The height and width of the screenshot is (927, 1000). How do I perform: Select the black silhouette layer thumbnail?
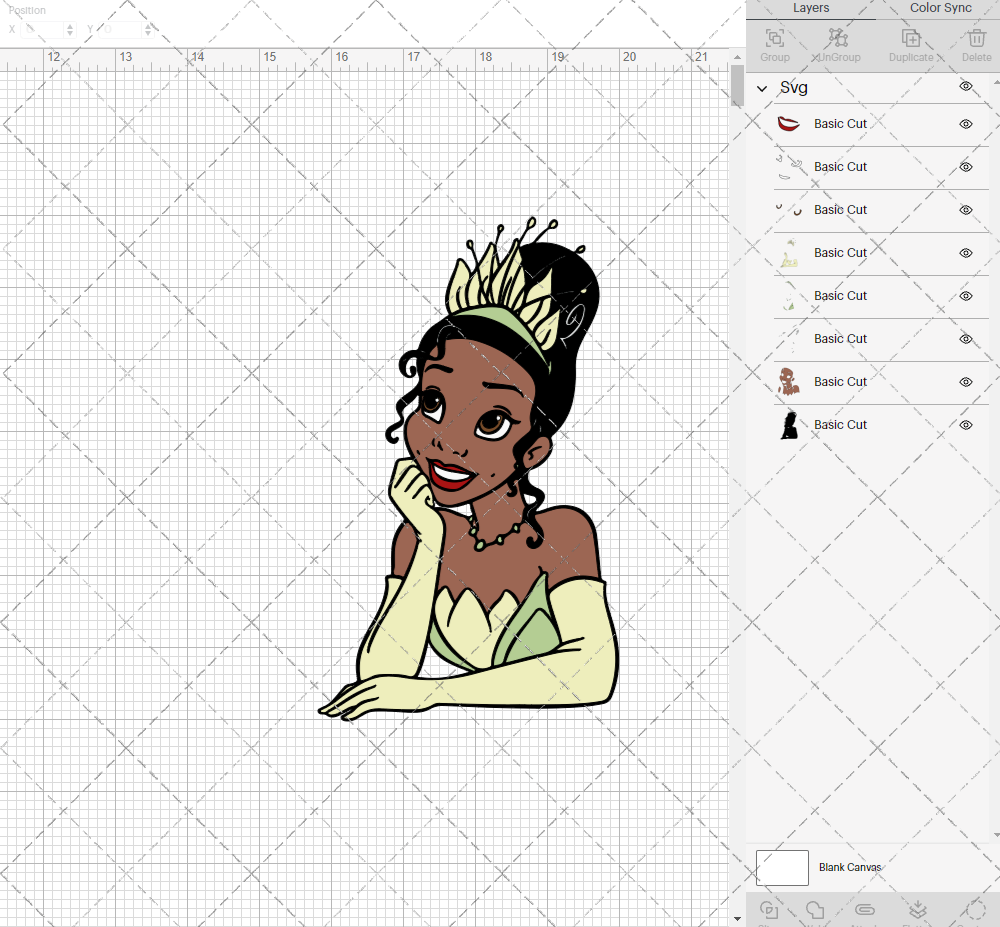click(789, 425)
